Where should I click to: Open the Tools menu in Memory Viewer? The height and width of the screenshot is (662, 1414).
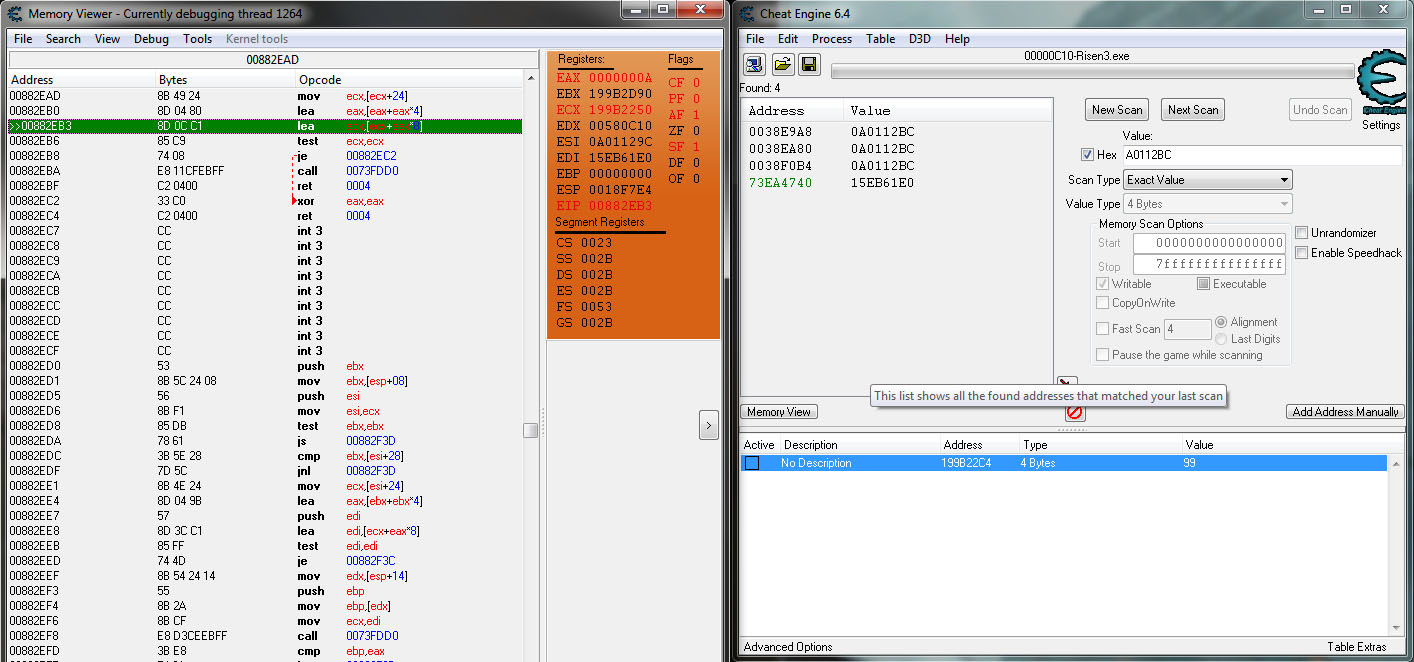(197, 39)
